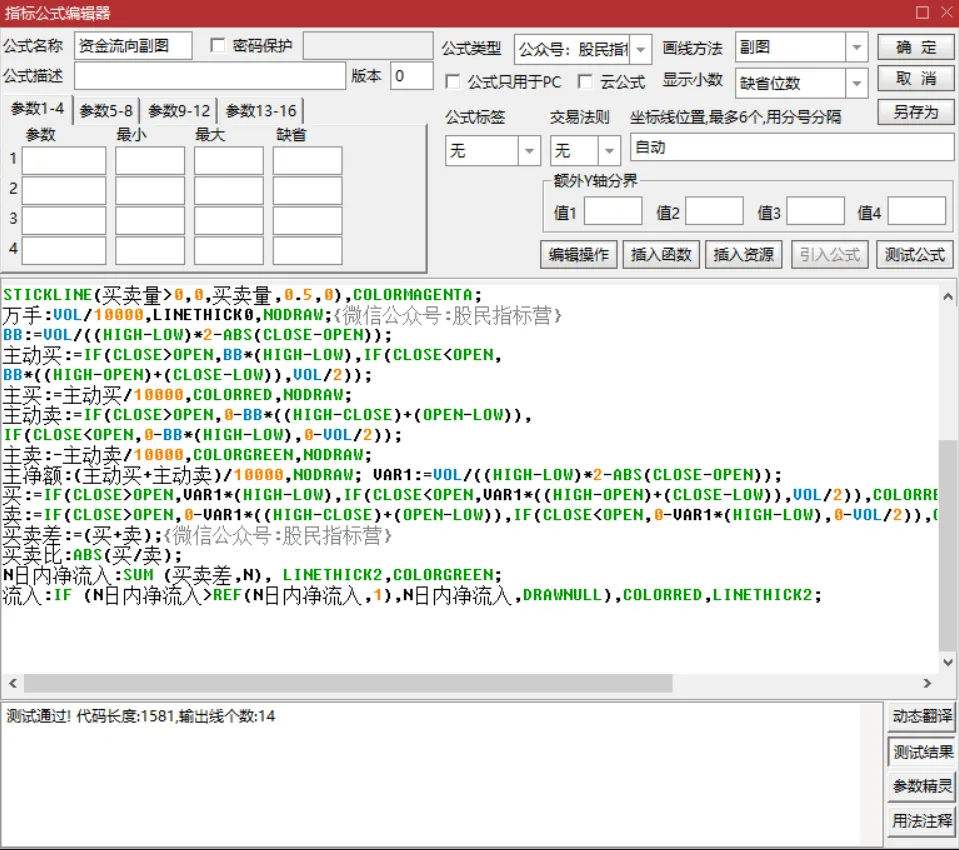
Task: Open the 参数精灵 pane
Action: 922,785
